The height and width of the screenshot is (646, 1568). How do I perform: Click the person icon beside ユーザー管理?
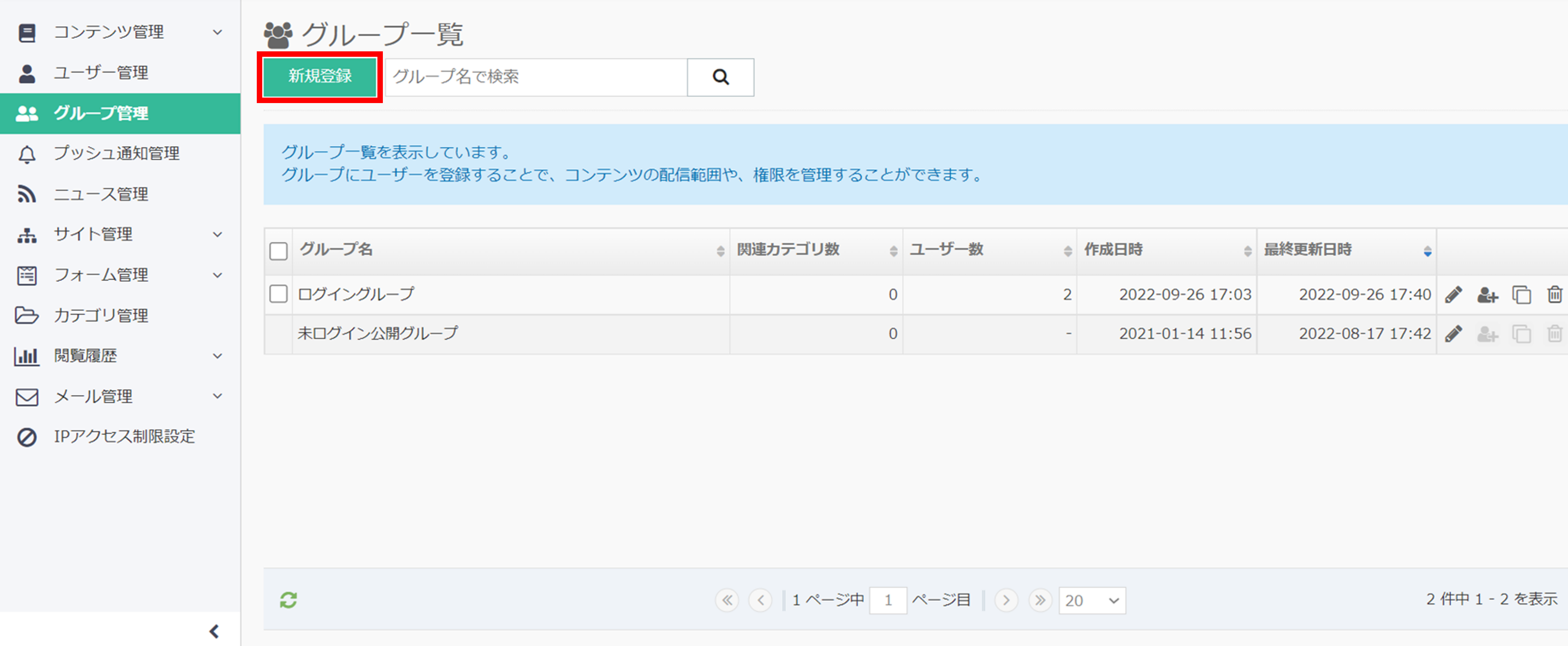tap(27, 73)
